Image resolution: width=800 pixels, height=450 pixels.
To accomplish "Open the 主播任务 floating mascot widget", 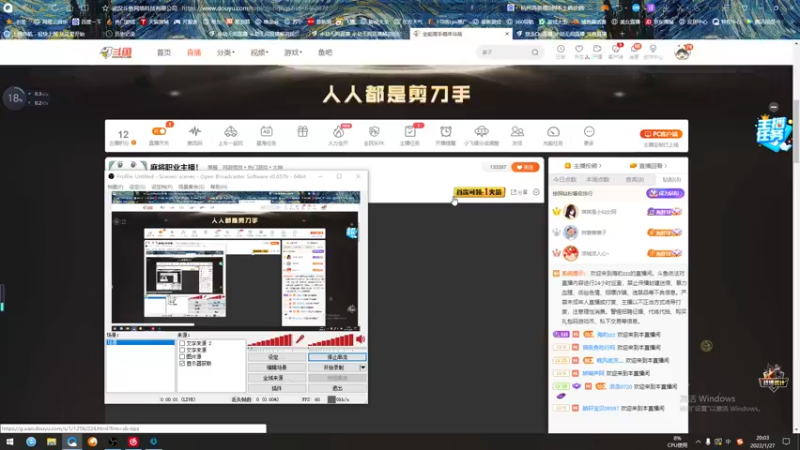I will click(x=772, y=133).
